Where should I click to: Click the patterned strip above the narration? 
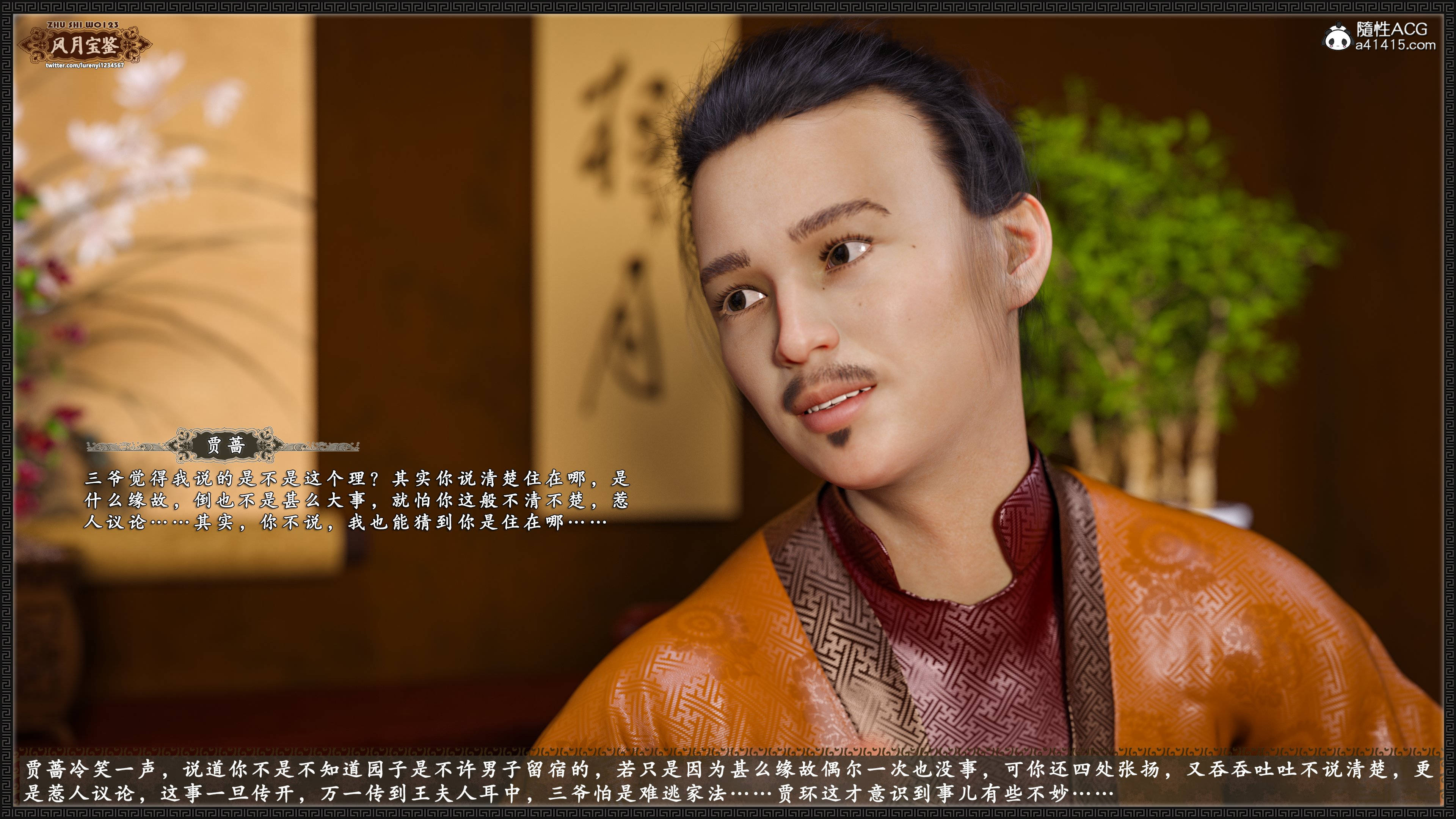click(x=728, y=751)
